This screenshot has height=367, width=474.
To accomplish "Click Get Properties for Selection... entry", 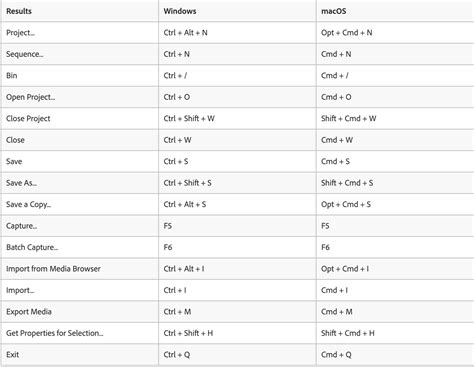I will pyautogui.click(x=55, y=333).
